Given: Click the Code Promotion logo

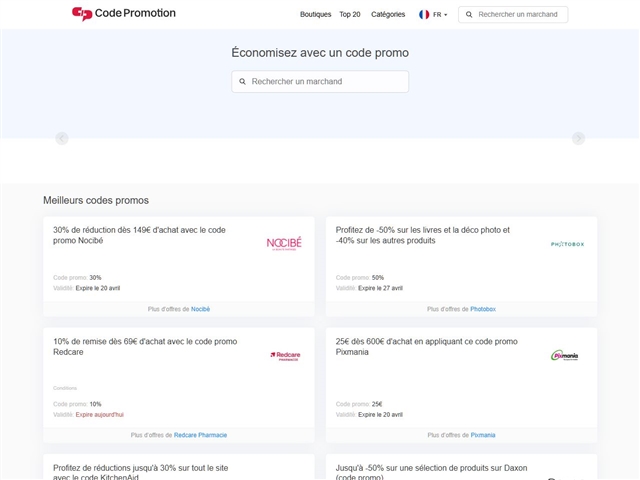Looking at the screenshot, I should [x=124, y=13].
